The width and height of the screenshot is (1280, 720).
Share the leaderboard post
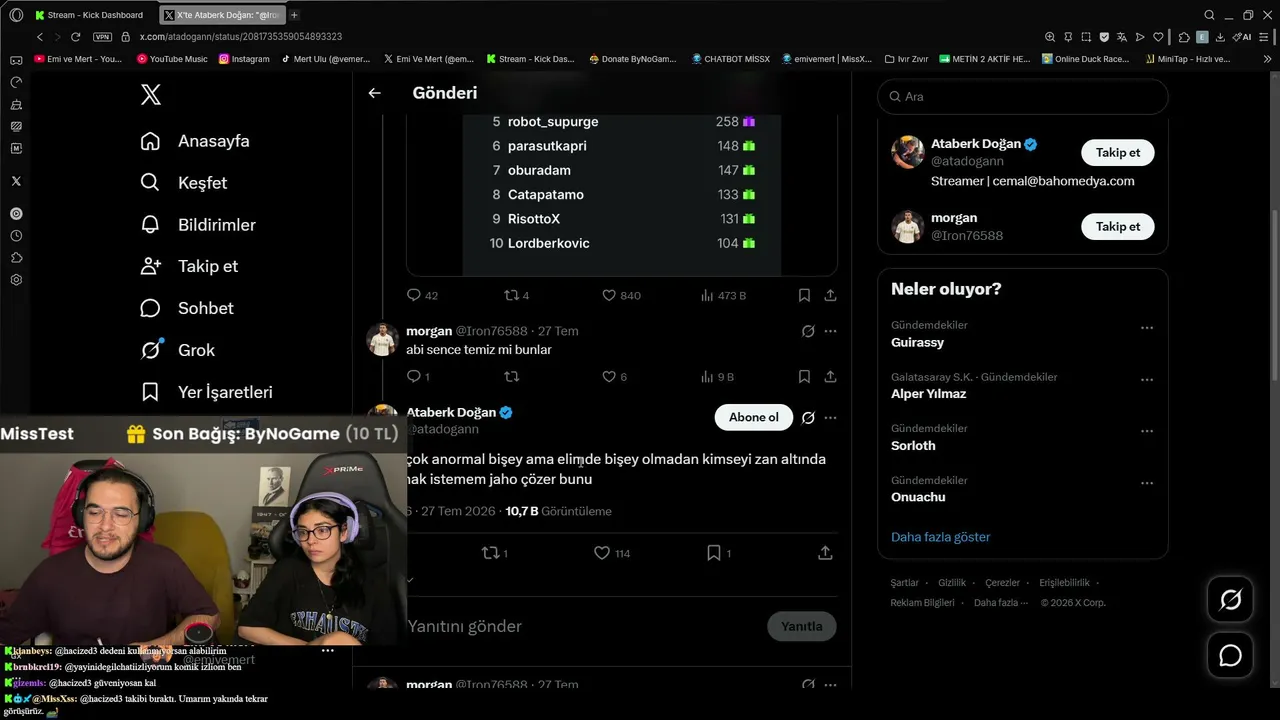[x=830, y=295]
